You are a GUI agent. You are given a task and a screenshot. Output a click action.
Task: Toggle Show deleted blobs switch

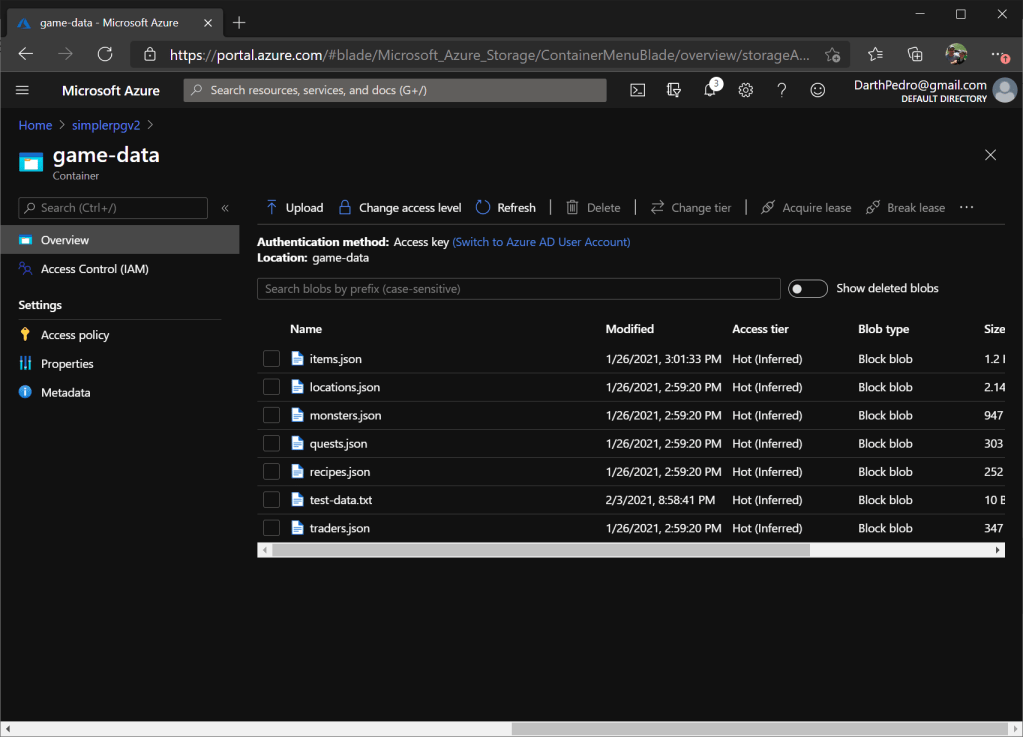click(808, 289)
